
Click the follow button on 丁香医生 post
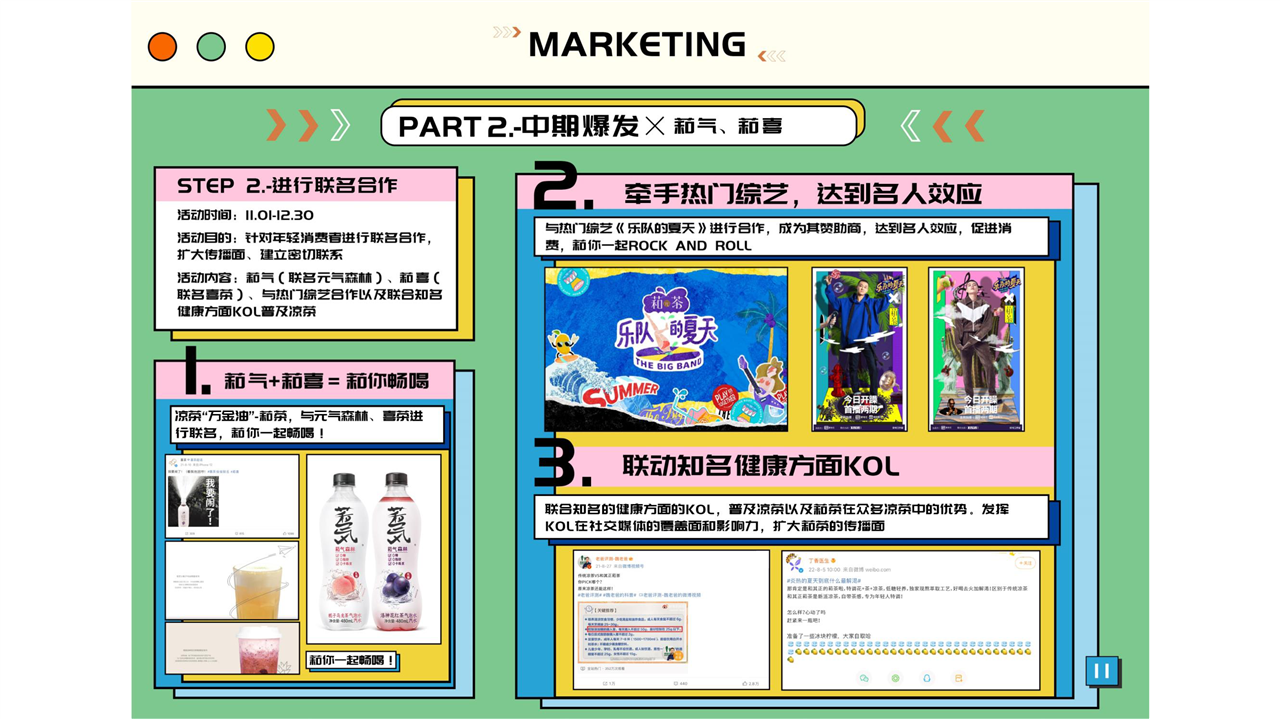click(x=1025, y=563)
